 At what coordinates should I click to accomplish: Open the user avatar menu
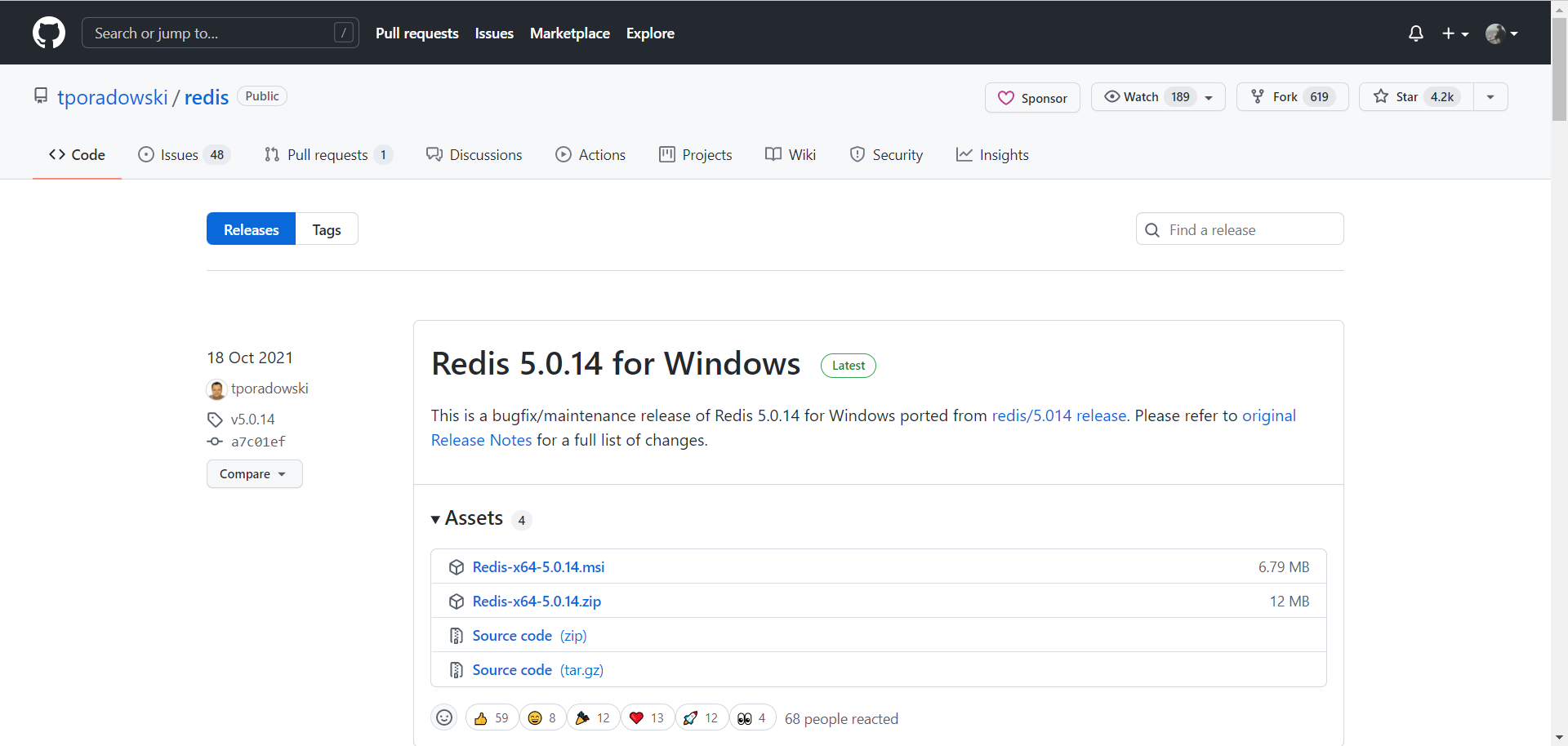[x=1502, y=33]
